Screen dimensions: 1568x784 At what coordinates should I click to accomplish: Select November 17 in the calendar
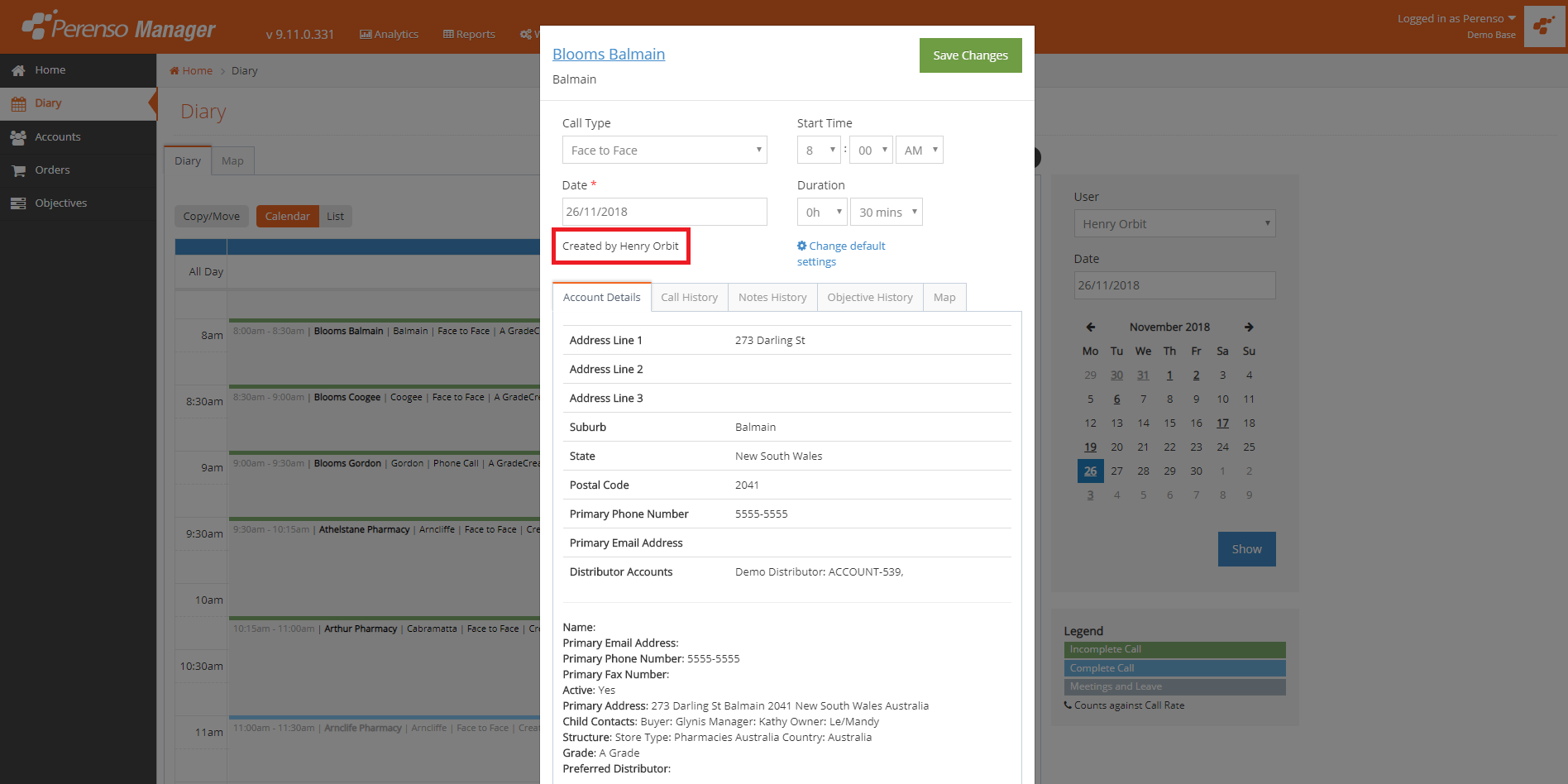click(x=1222, y=423)
